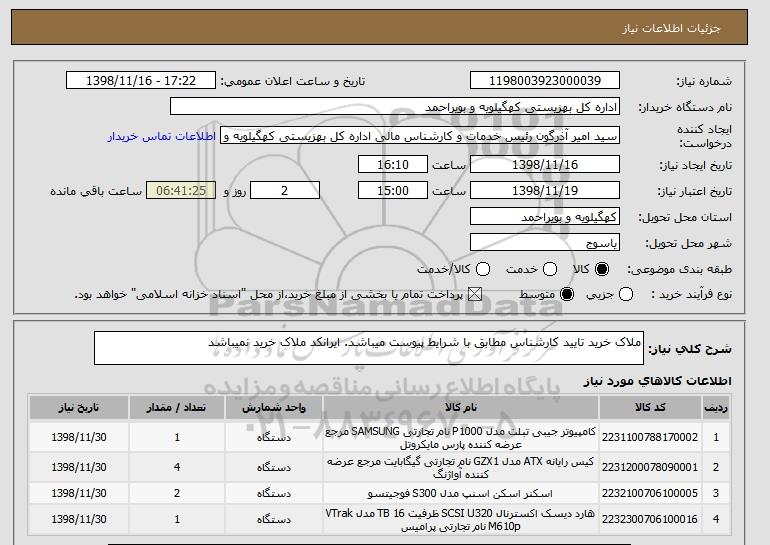Choose the جزیی purchase process option
The image size is (770, 545).
pyautogui.click(x=626, y=295)
